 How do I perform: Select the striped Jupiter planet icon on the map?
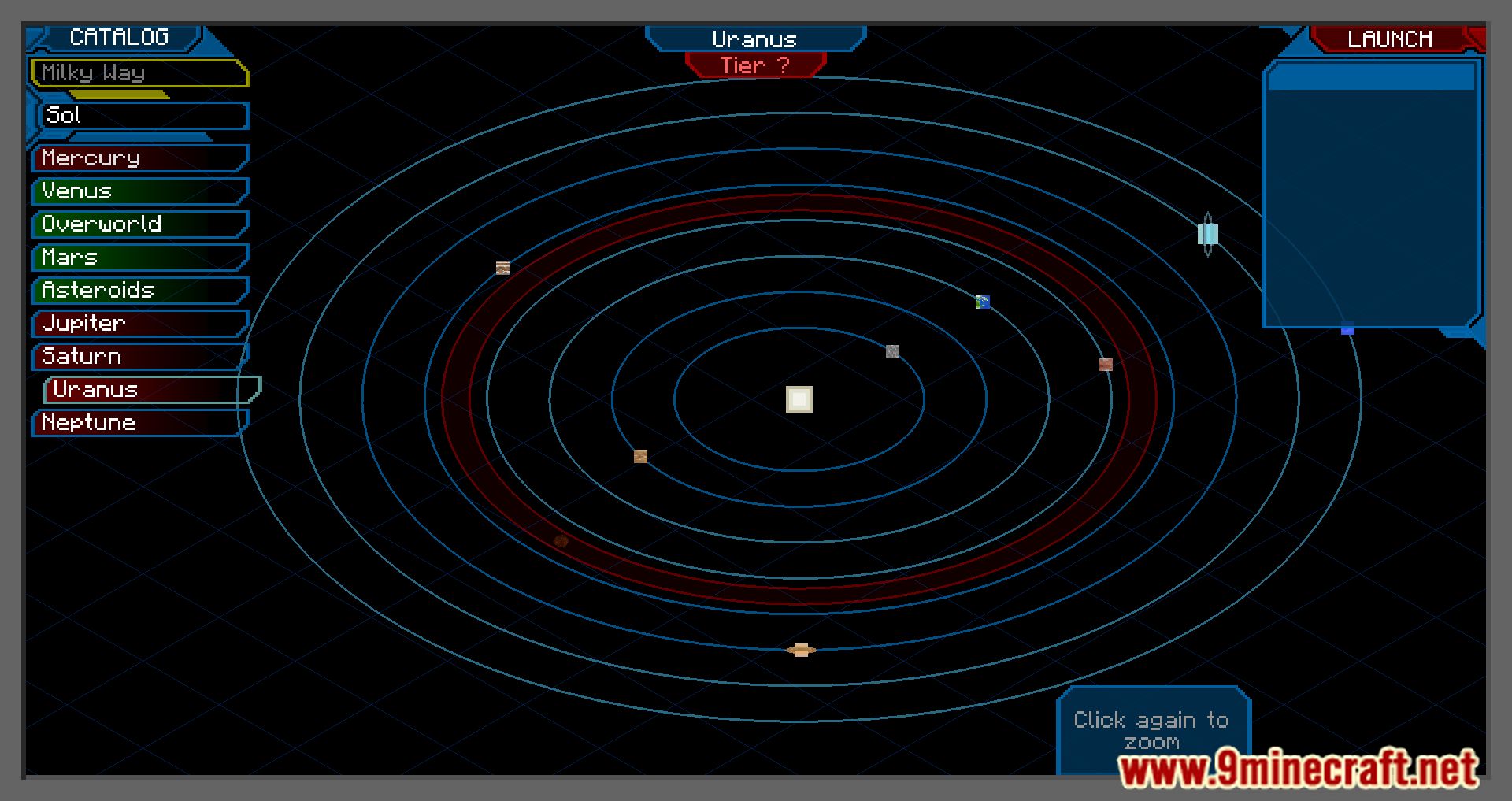[502, 268]
